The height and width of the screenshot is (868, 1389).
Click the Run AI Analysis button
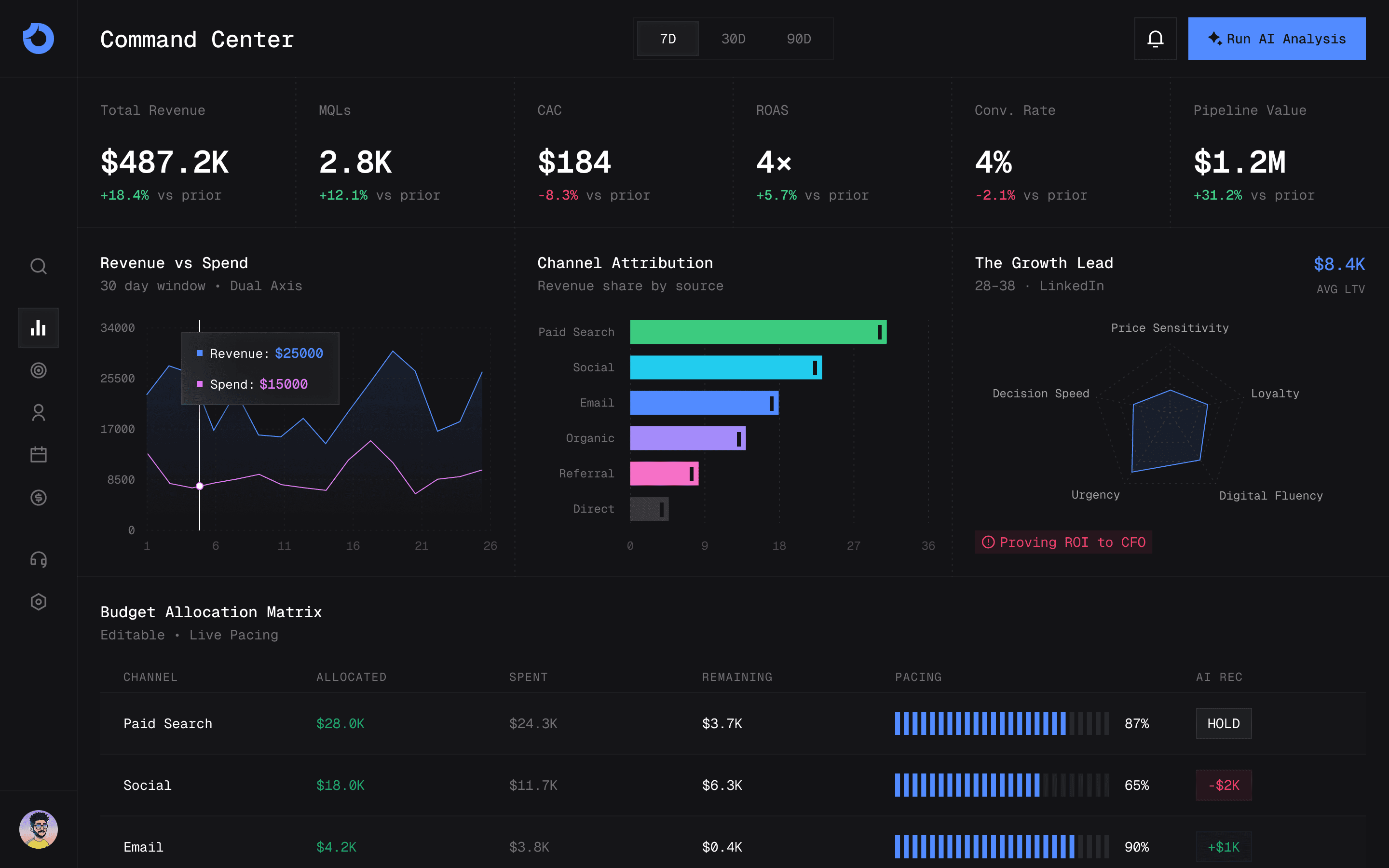coord(1277,39)
